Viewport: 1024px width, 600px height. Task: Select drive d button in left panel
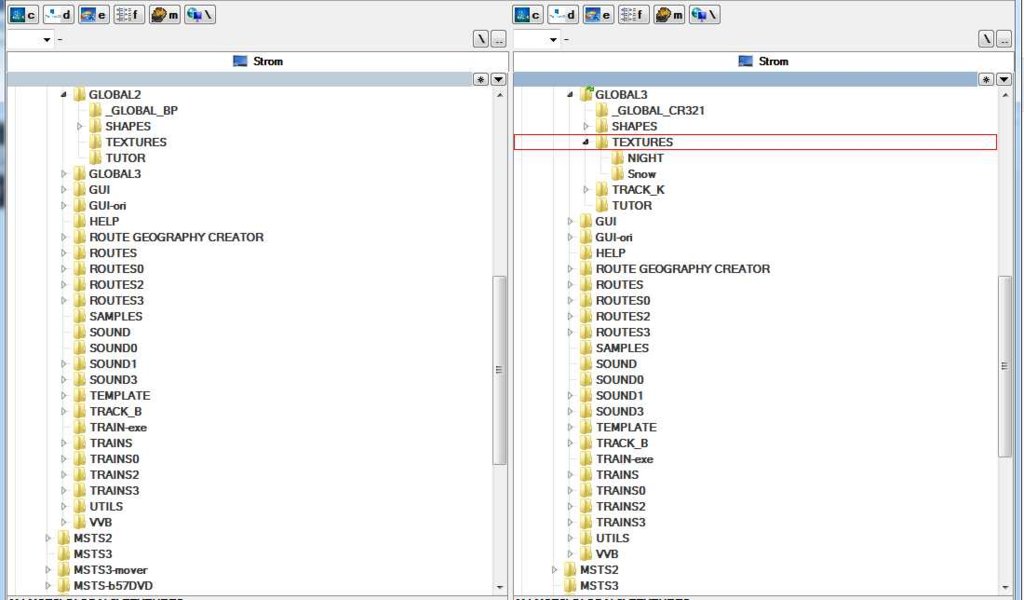click(x=58, y=14)
